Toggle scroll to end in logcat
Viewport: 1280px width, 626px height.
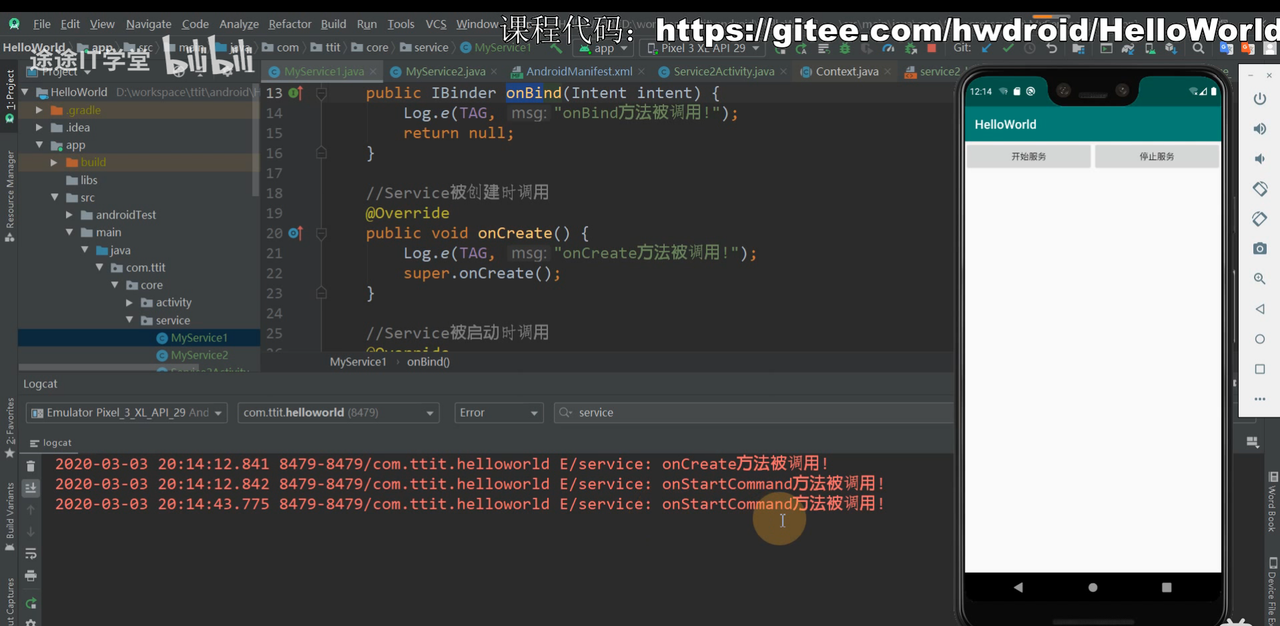(31, 488)
